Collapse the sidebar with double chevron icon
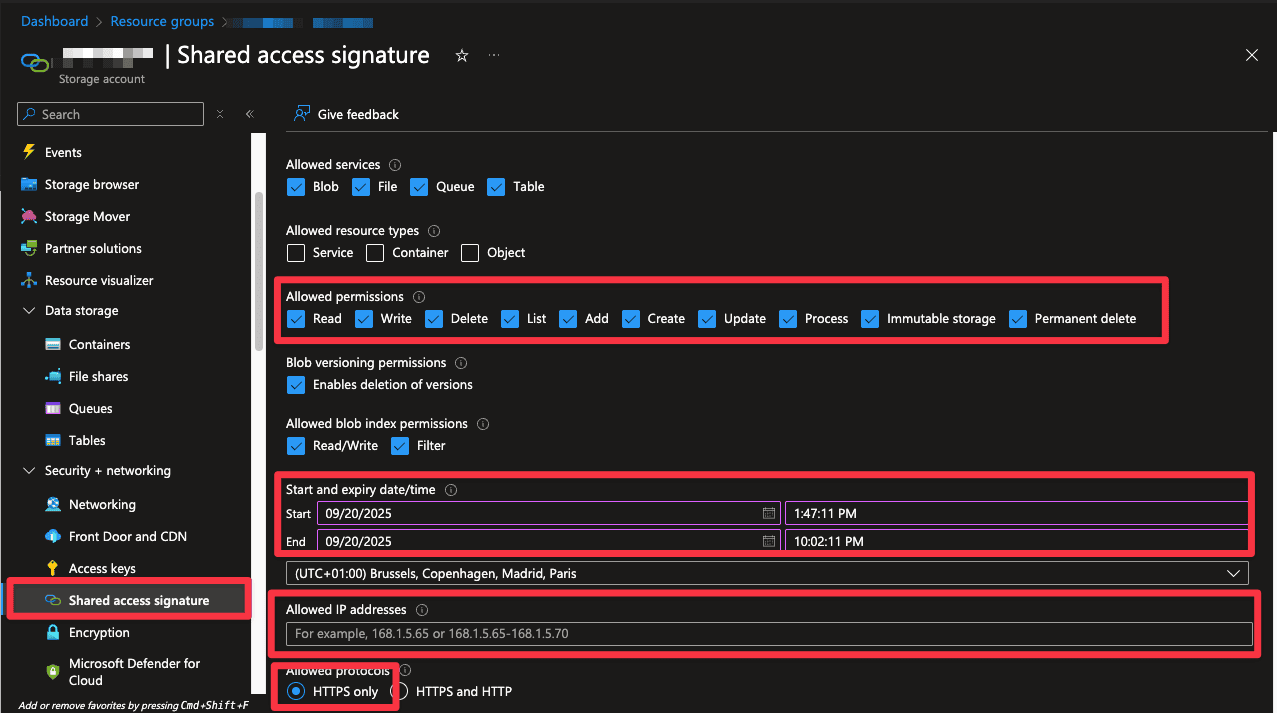This screenshot has width=1277, height=713. (250, 114)
